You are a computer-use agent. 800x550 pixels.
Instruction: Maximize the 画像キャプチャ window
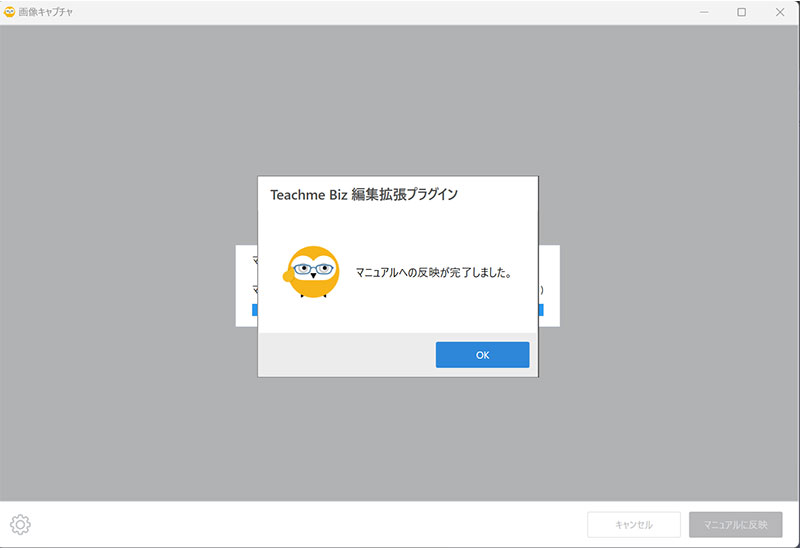(x=741, y=12)
